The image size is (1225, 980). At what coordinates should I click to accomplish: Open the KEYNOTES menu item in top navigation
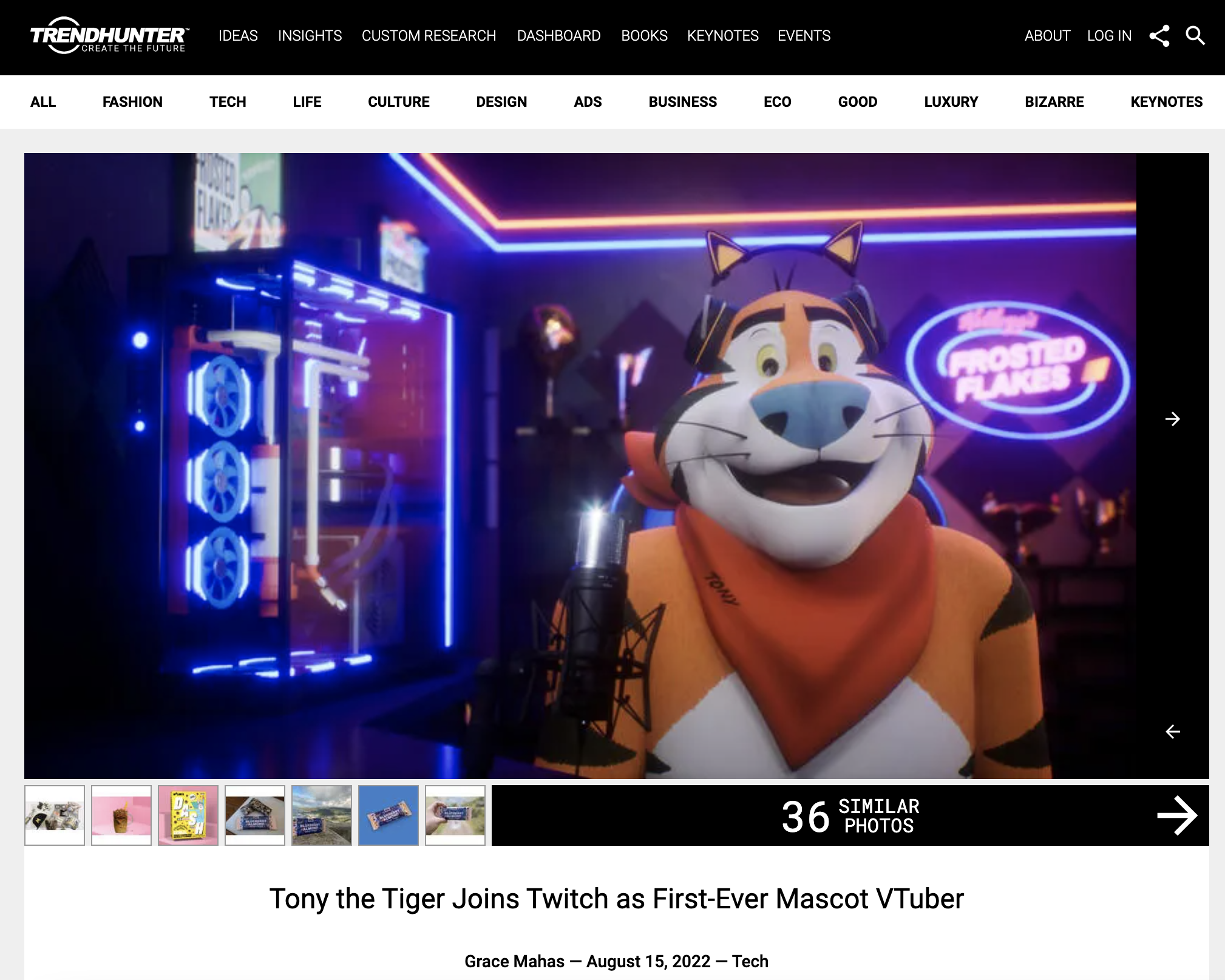pyautogui.click(x=723, y=36)
